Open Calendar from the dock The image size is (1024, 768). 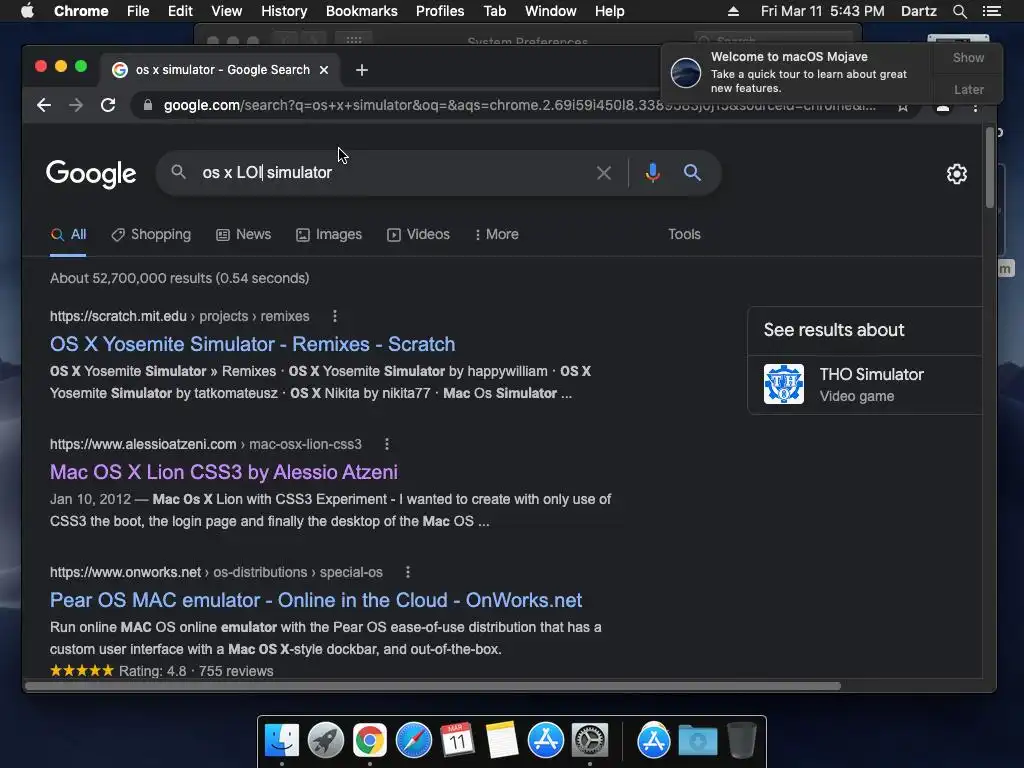point(457,741)
